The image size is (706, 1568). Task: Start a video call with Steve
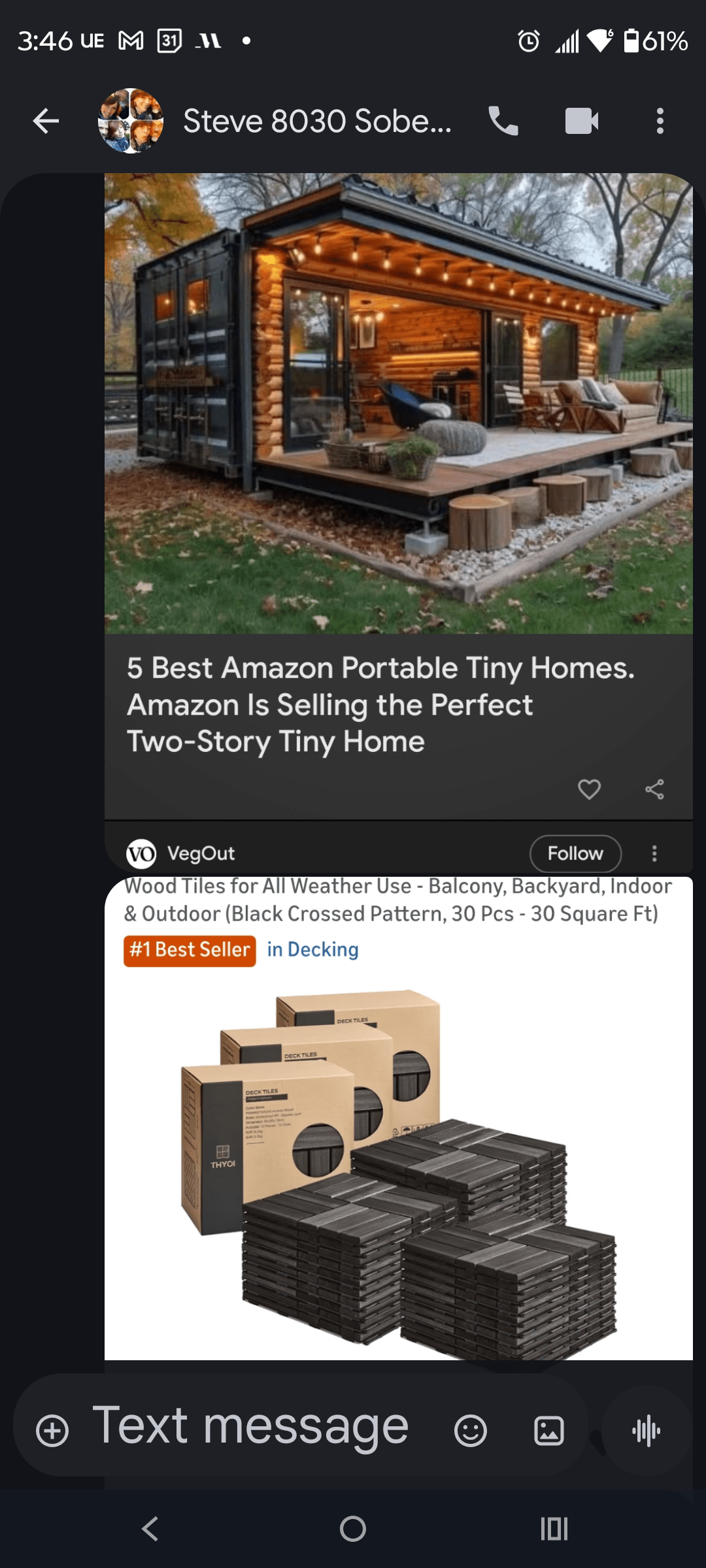click(582, 121)
